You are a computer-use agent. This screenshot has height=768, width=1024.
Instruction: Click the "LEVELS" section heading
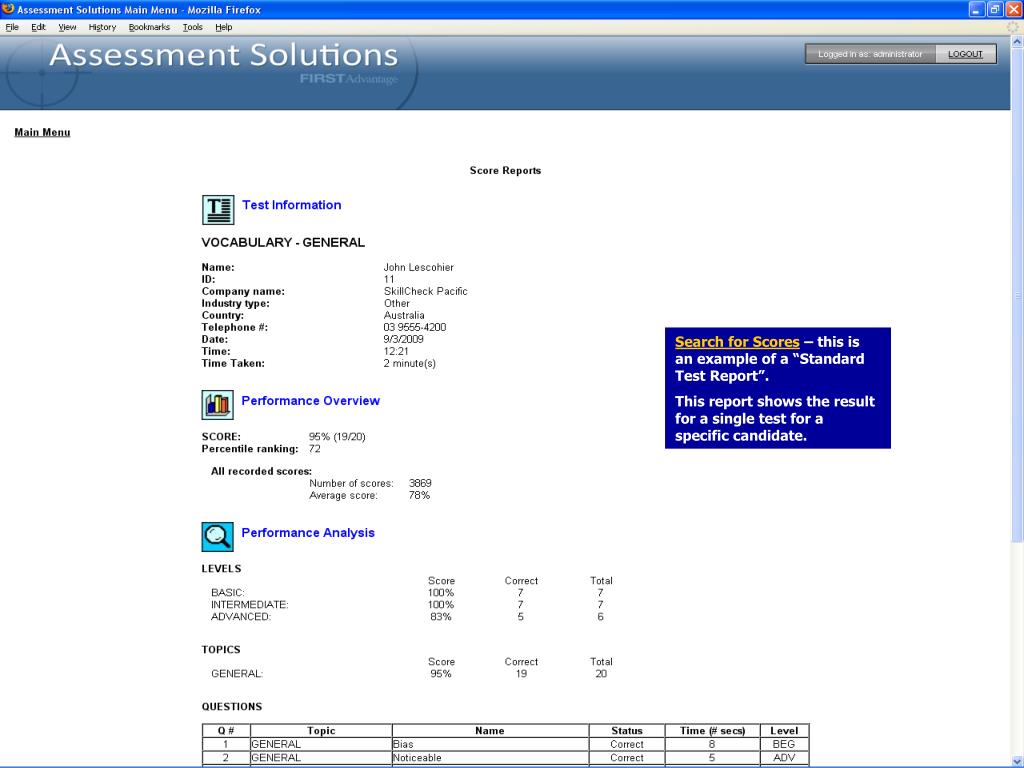[x=221, y=569]
